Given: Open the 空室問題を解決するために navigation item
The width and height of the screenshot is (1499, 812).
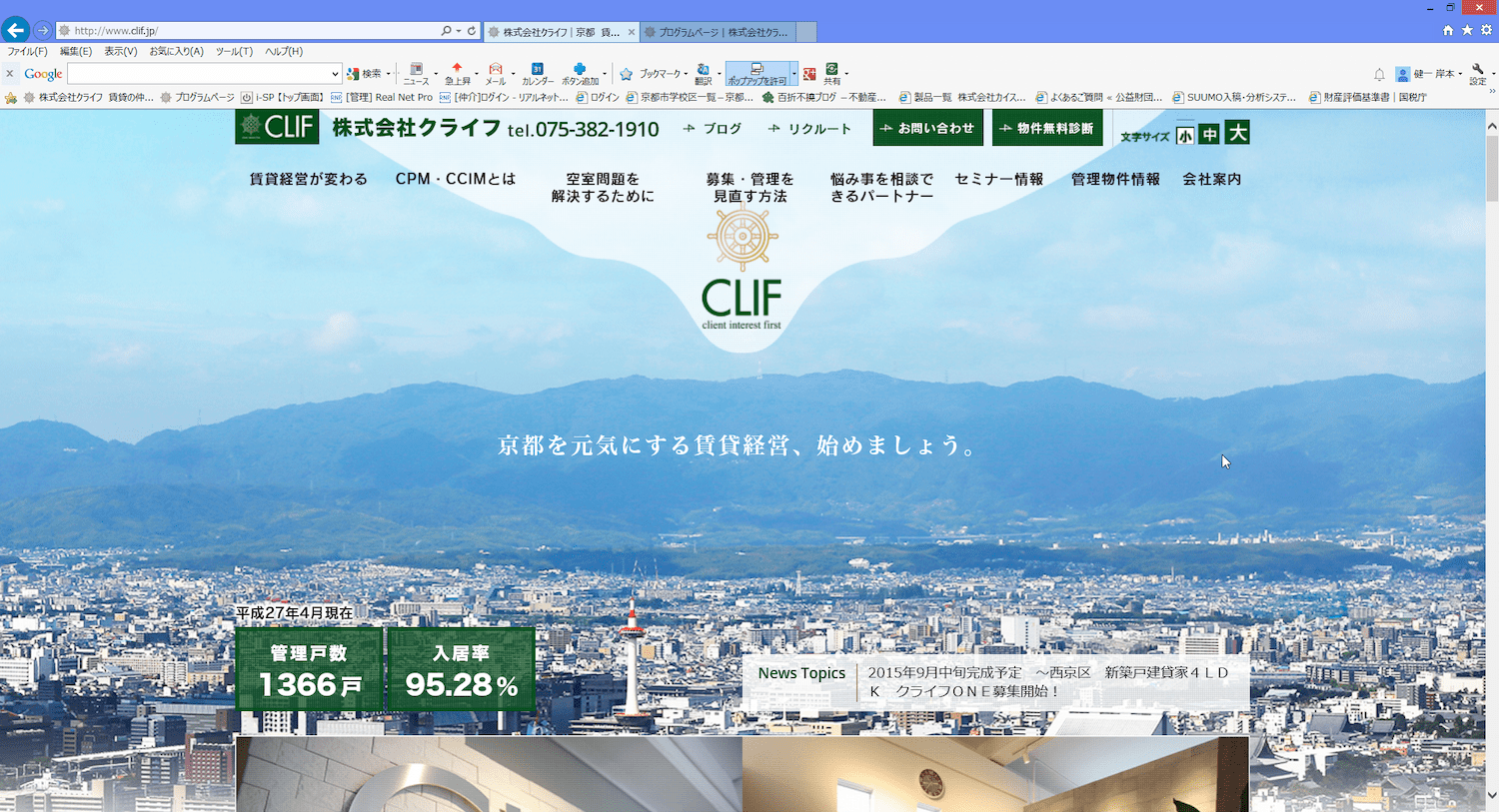Looking at the screenshot, I should click(x=603, y=188).
